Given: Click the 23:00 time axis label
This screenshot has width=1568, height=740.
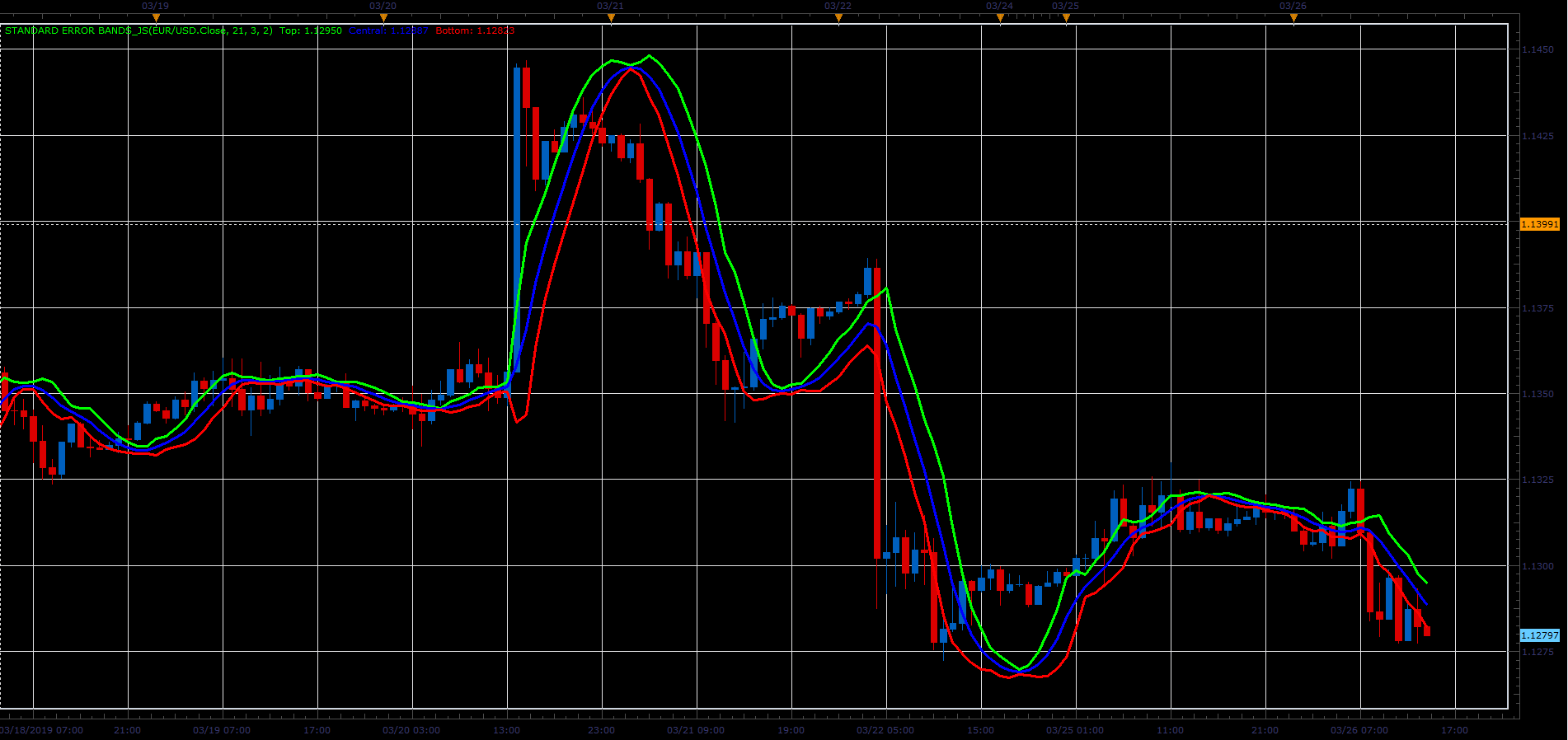Looking at the screenshot, I should (x=601, y=730).
